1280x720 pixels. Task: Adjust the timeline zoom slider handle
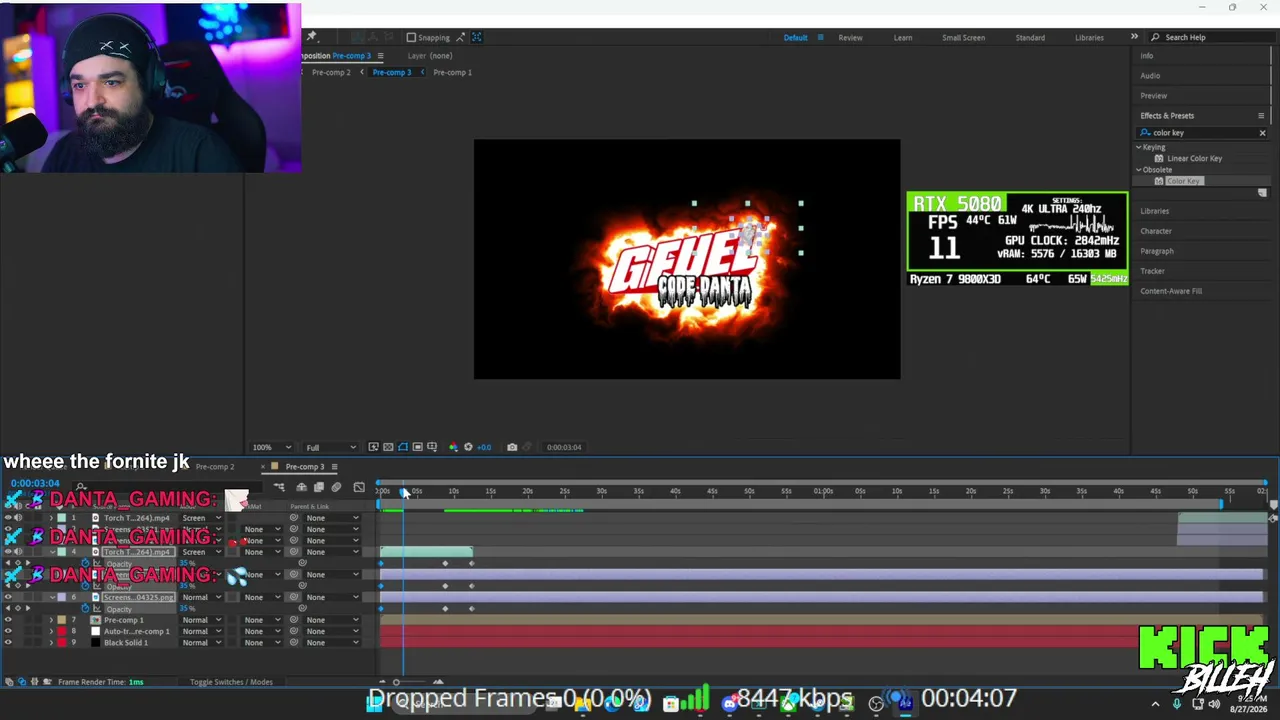(x=396, y=682)
